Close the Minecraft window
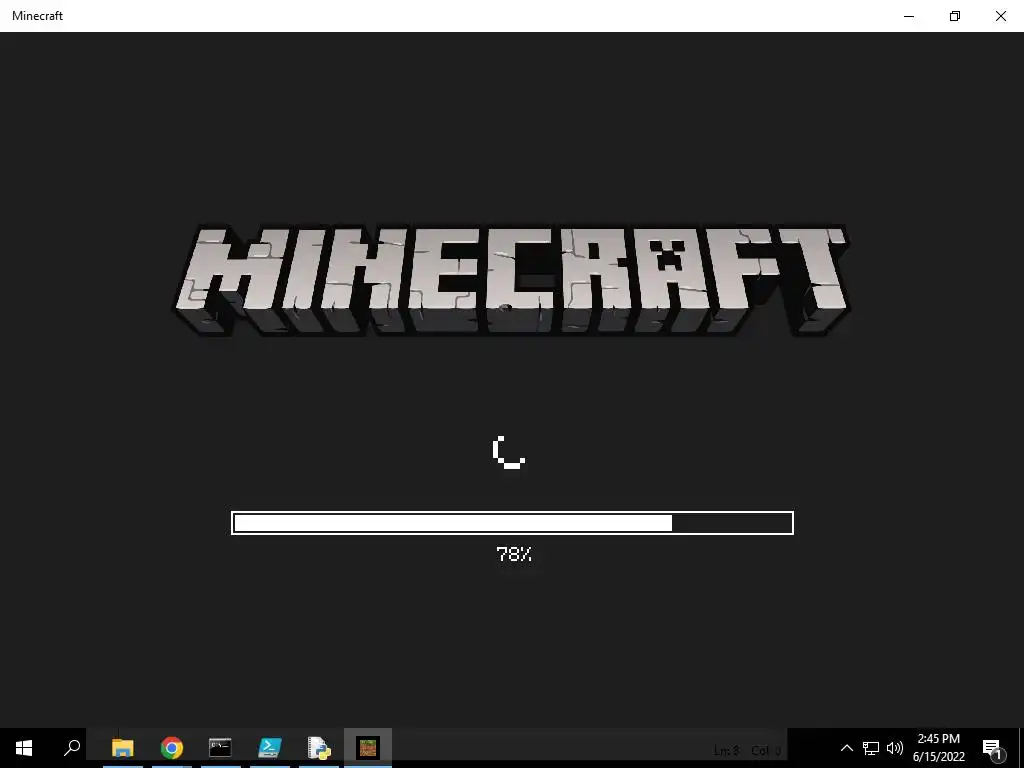Image resolution: width=1024 pixels, height=768 pixels. 1000,16
